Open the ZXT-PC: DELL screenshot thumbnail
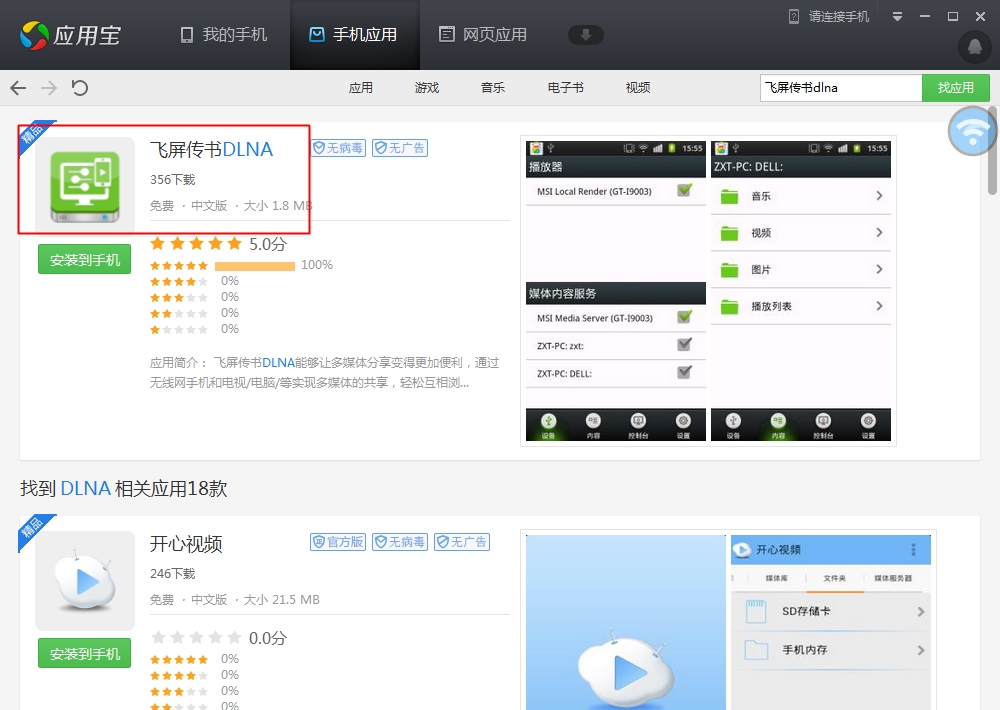The width and height of the screenshot is (1000, 710). 800,290
